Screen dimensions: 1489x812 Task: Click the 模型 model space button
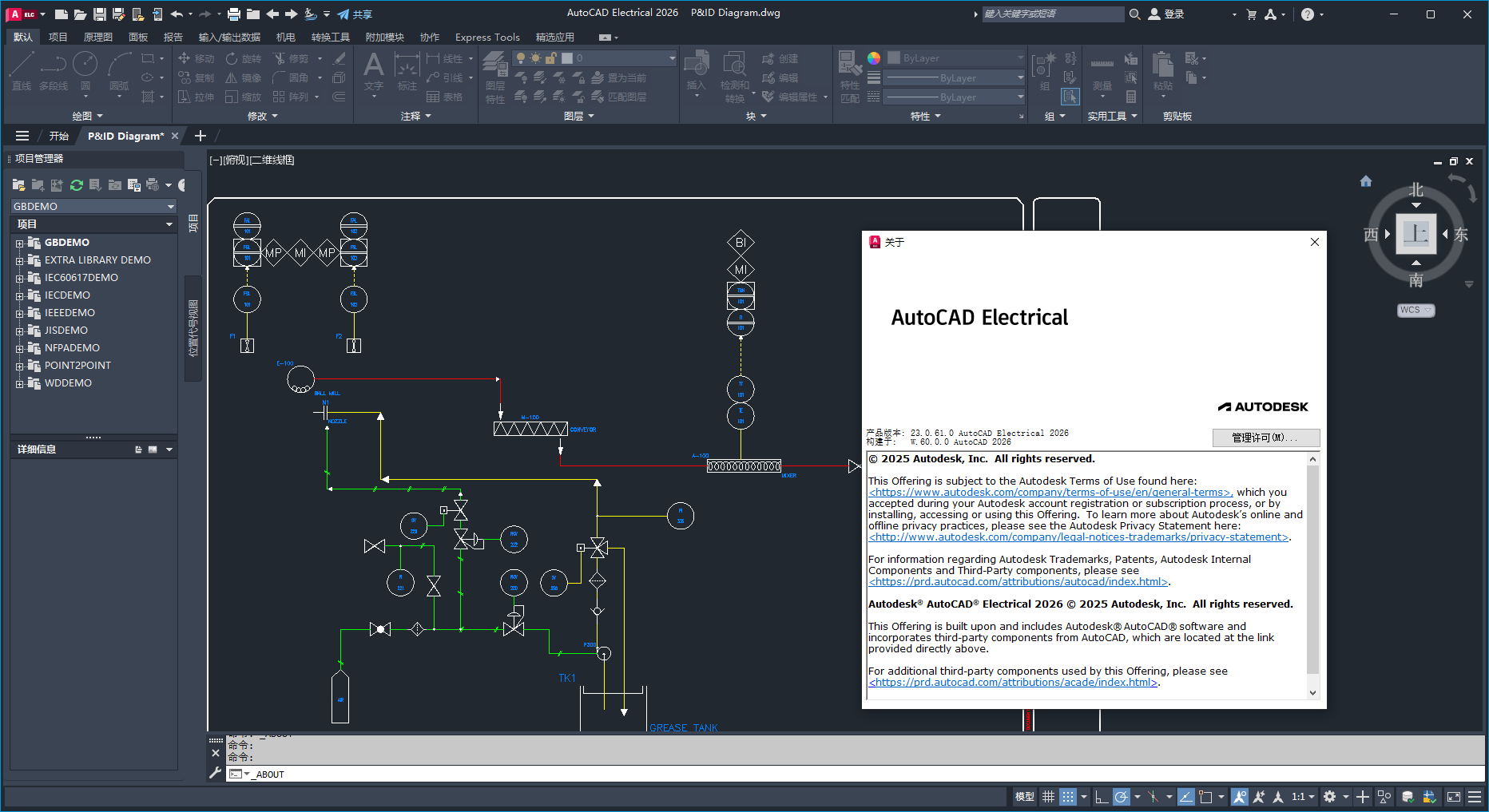1024,797
